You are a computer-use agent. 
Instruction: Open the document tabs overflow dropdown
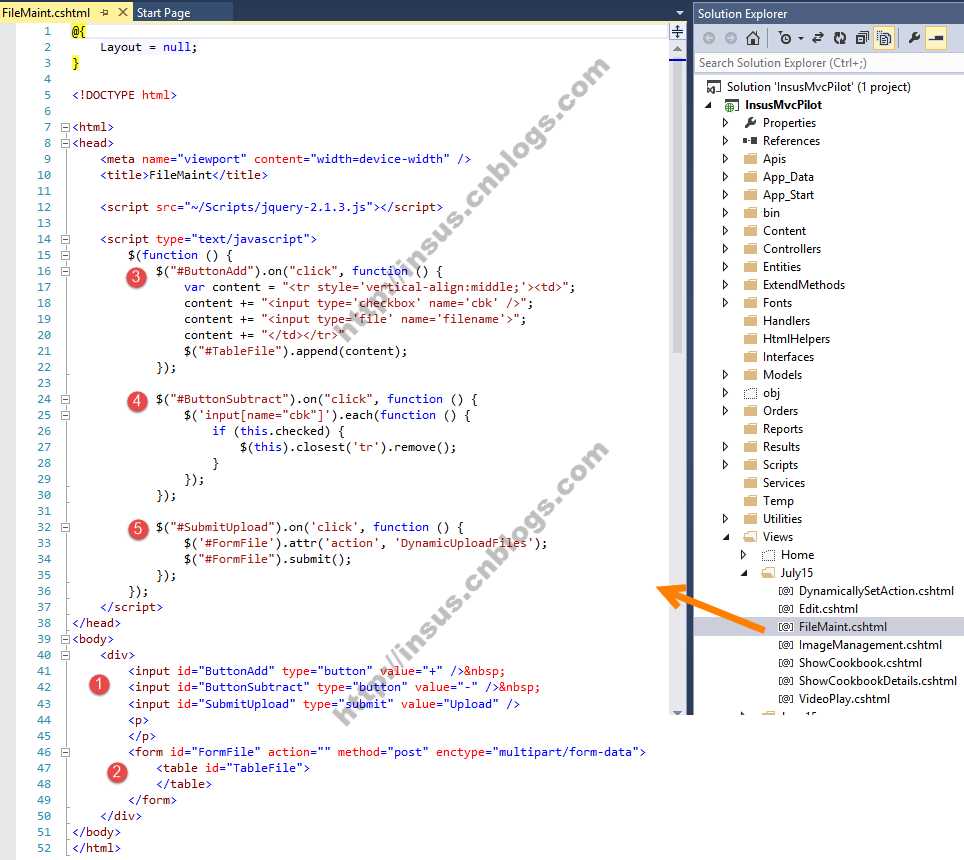pos(679,13)
